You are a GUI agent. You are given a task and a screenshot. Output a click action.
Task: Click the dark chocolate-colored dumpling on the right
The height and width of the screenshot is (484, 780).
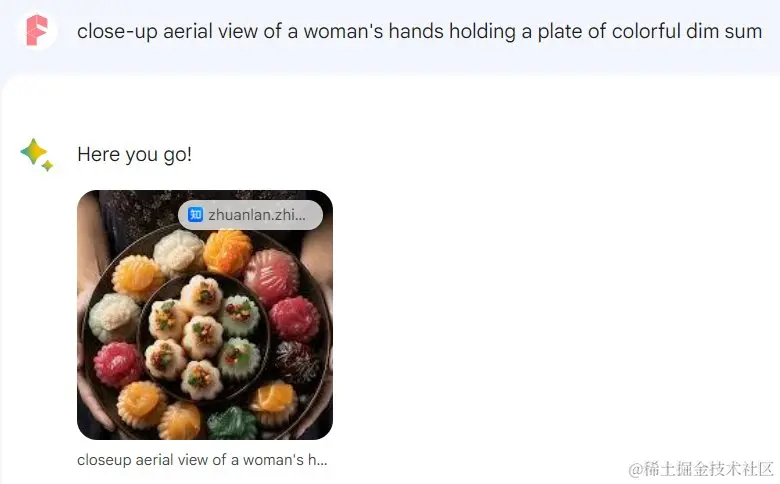click(297, 362)
